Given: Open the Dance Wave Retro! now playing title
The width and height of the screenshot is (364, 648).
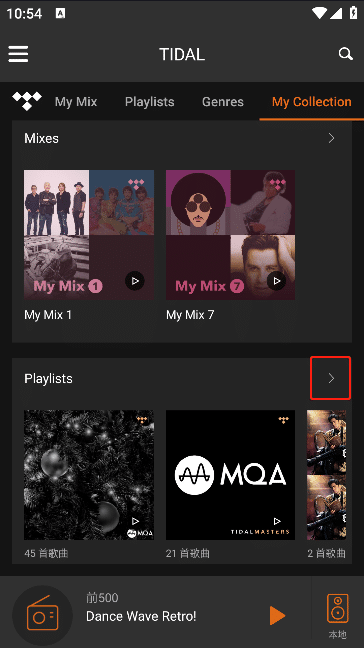Looking at the screenshot, I should click(x=141, y=616).
